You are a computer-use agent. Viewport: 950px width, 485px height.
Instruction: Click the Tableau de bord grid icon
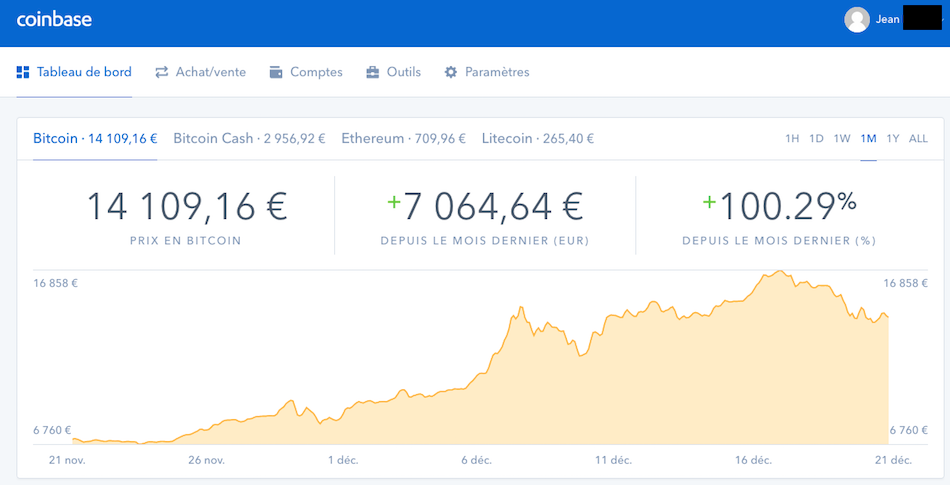[23, 72]
